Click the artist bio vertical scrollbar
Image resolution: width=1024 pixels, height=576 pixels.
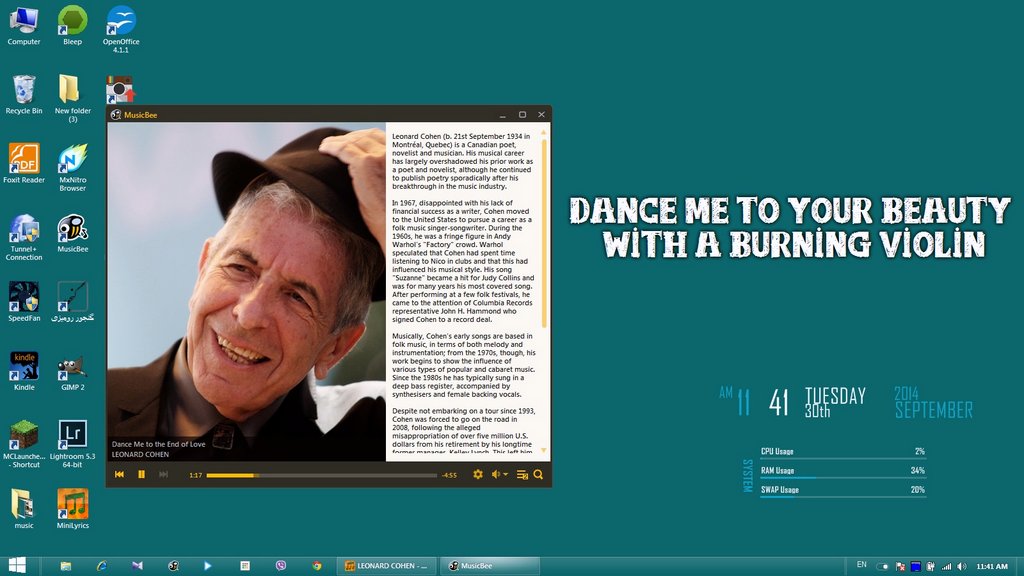point(545,230)
